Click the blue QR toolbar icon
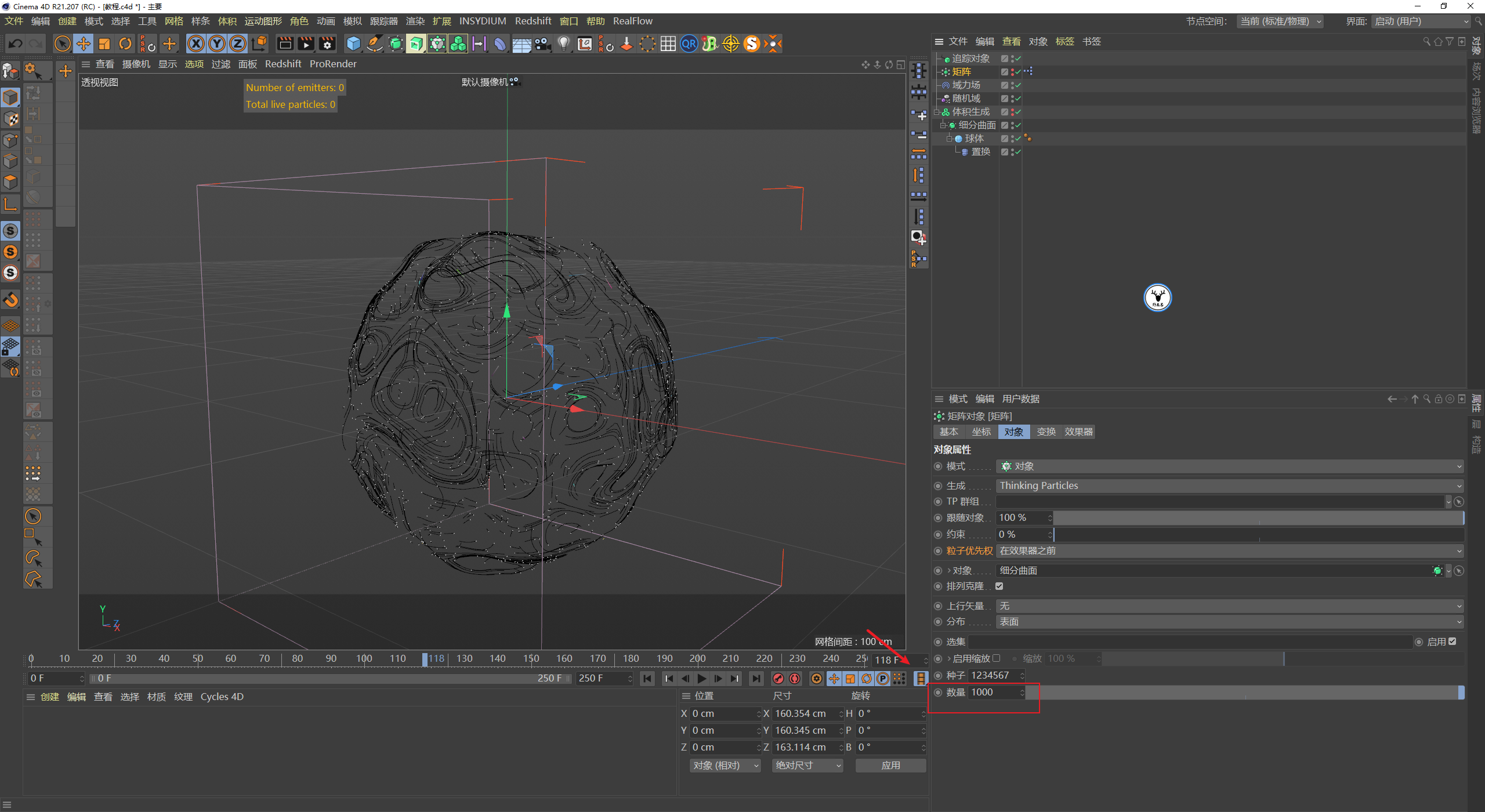 pyautogui.click(x=689, y=43)
